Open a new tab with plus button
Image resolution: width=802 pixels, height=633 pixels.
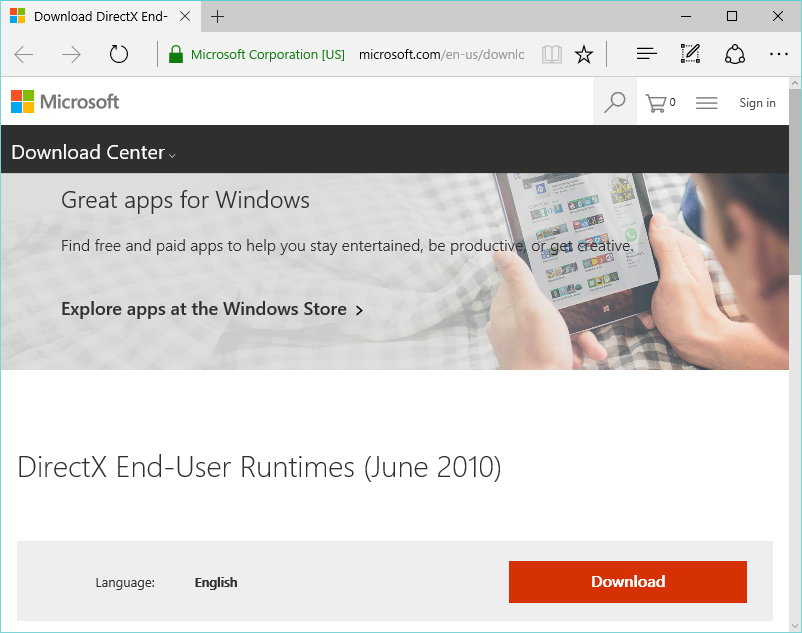click(x=218, y=17)
